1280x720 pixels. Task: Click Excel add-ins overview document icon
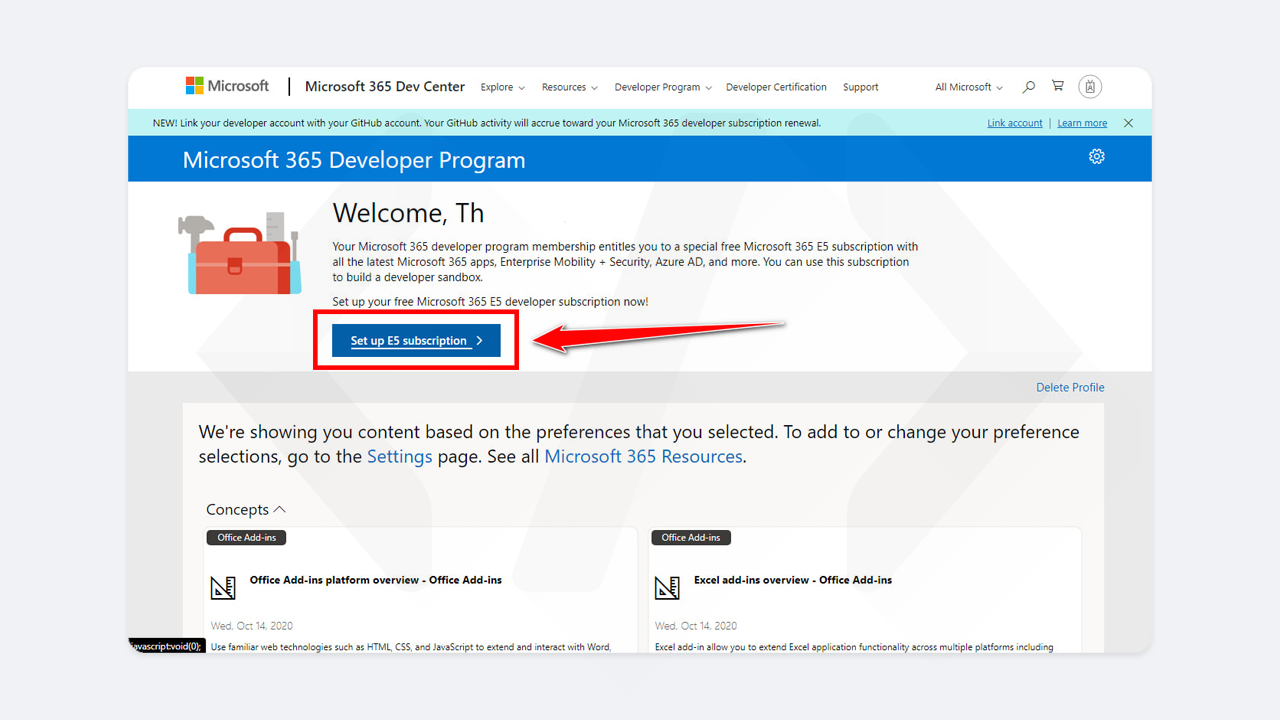click(x=667, y=587)
